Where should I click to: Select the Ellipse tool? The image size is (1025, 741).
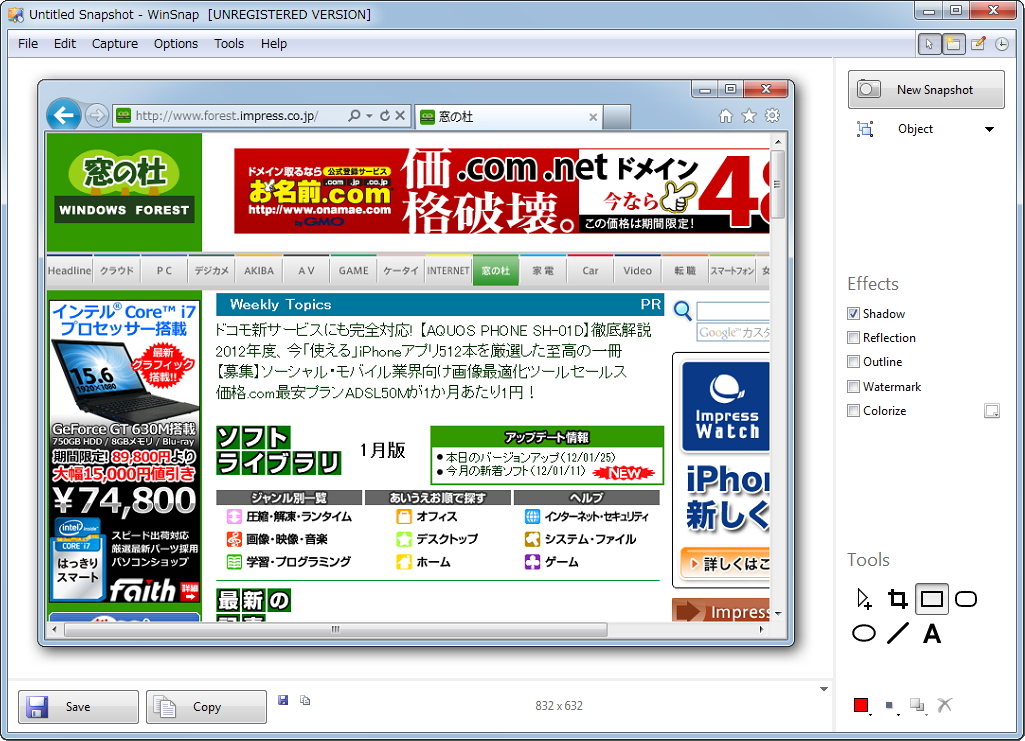[x=863, y=632]
